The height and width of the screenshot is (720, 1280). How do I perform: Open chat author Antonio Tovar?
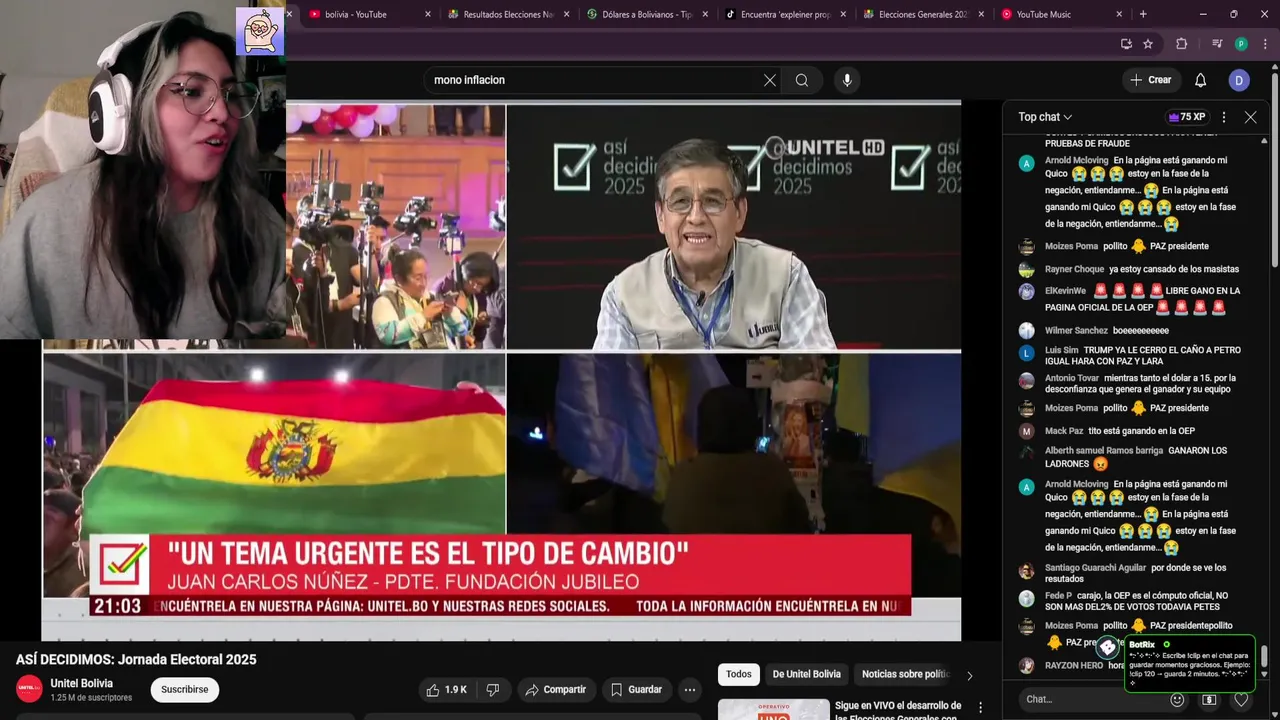[x=1072, y=378]
